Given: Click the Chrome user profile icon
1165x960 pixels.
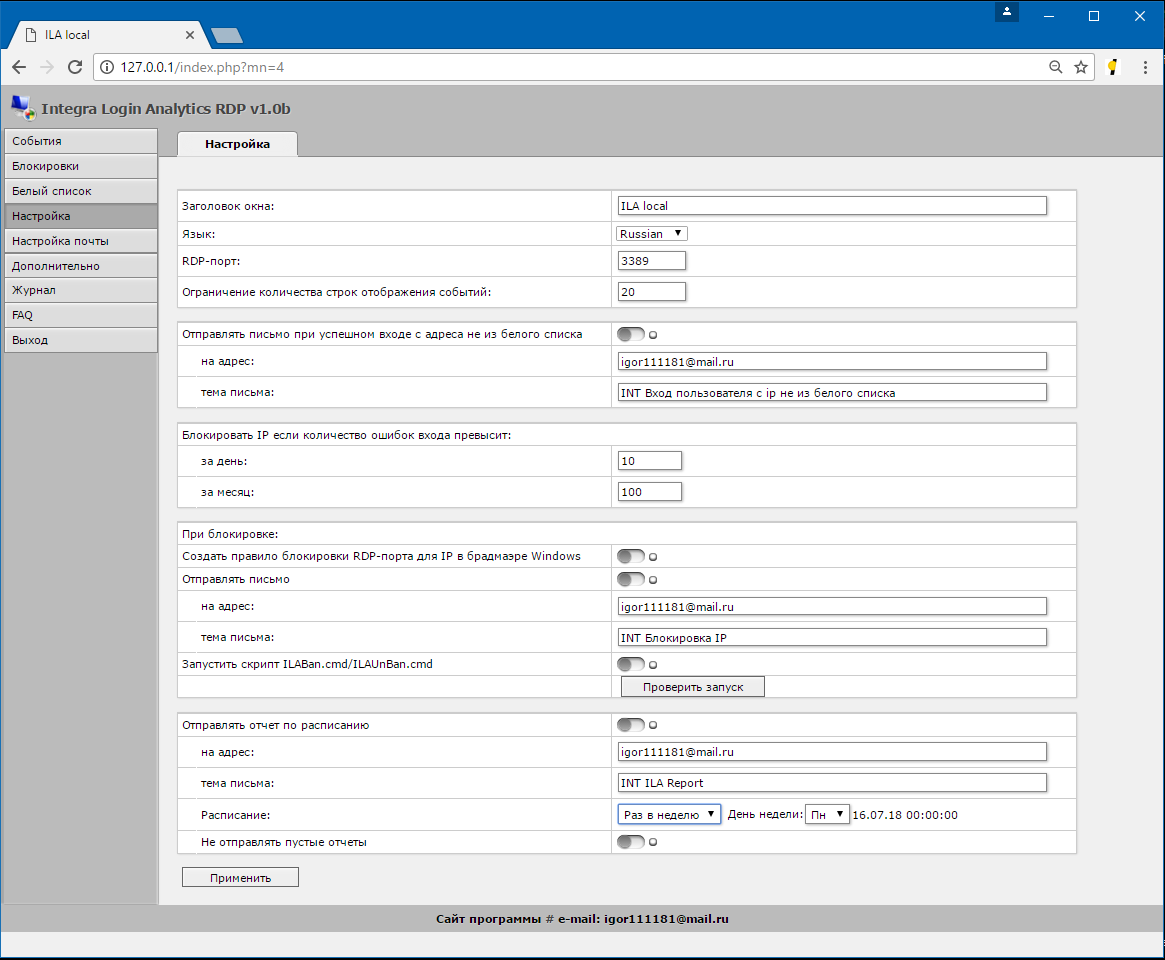Looking at the screenshot, I should 1007,12.
